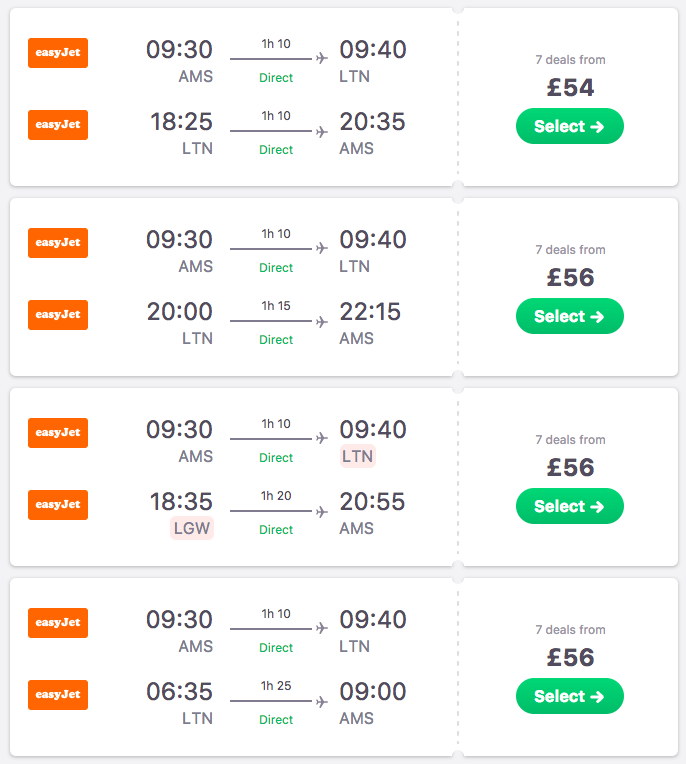The height and width of the screenshot is (764, 686).
Task: Click the highlighted LTN airport badge
Action: [x=357, y=456]
